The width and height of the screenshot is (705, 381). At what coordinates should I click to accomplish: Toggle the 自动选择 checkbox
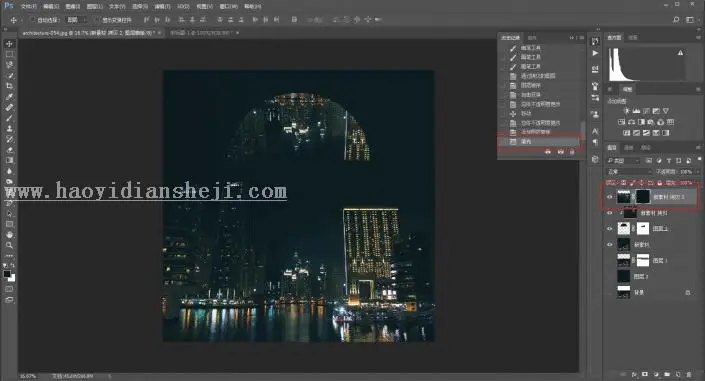(x=32, y=20)
